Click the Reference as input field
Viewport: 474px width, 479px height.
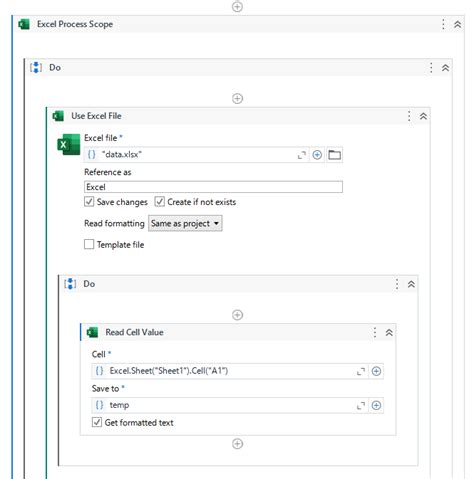tap(213, 187)
